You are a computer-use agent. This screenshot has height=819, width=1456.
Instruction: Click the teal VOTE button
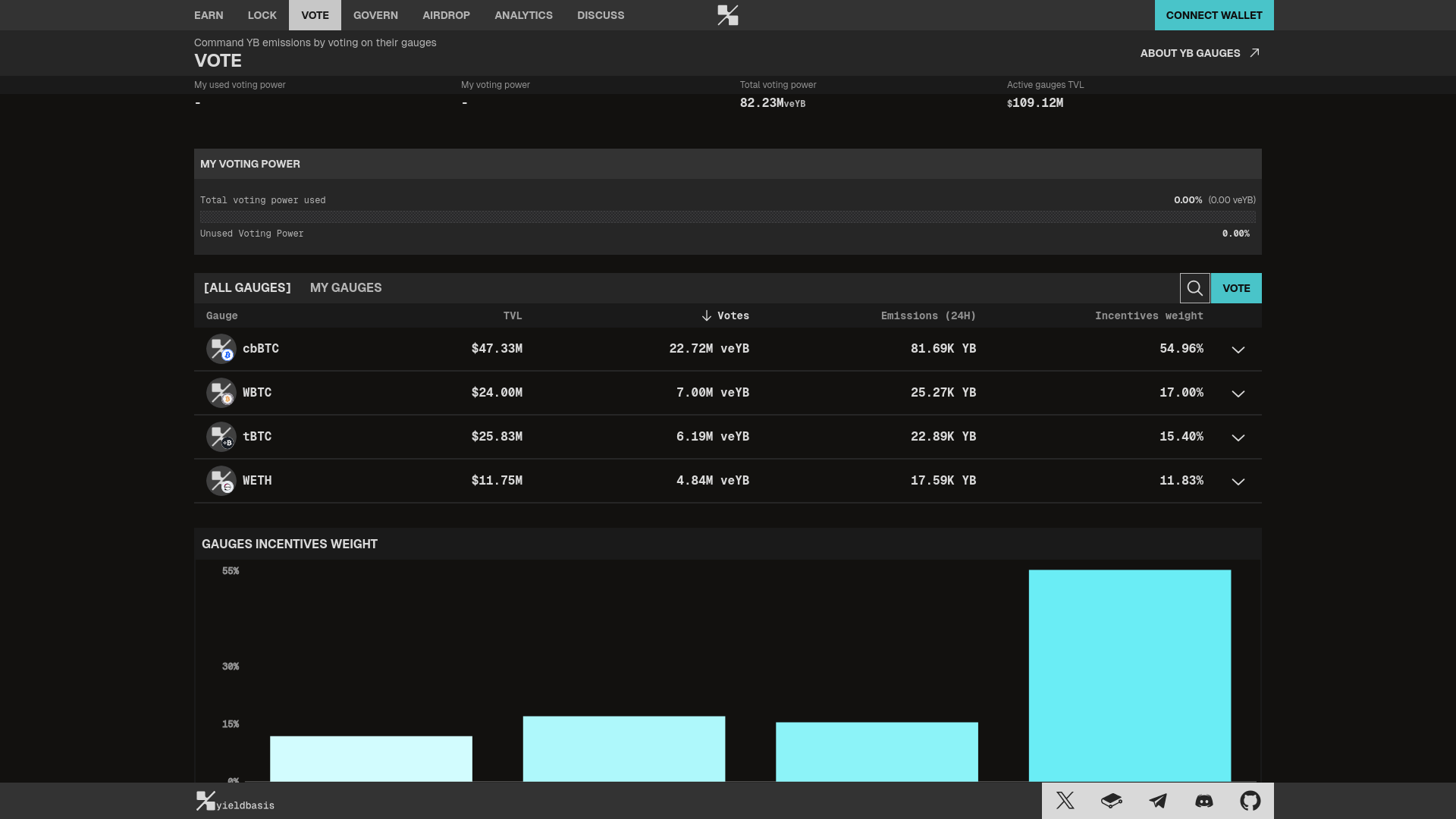1236,288
